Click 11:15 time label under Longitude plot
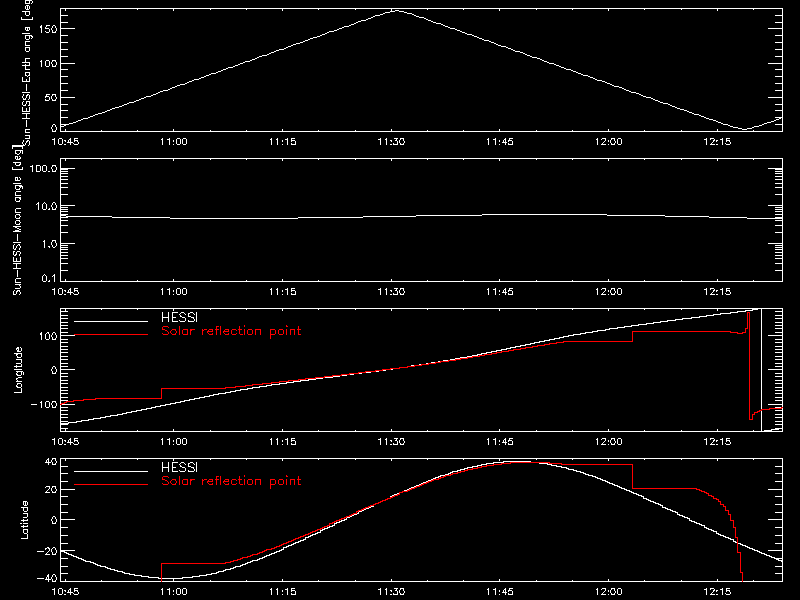800x600 pixels. point(283,442)
